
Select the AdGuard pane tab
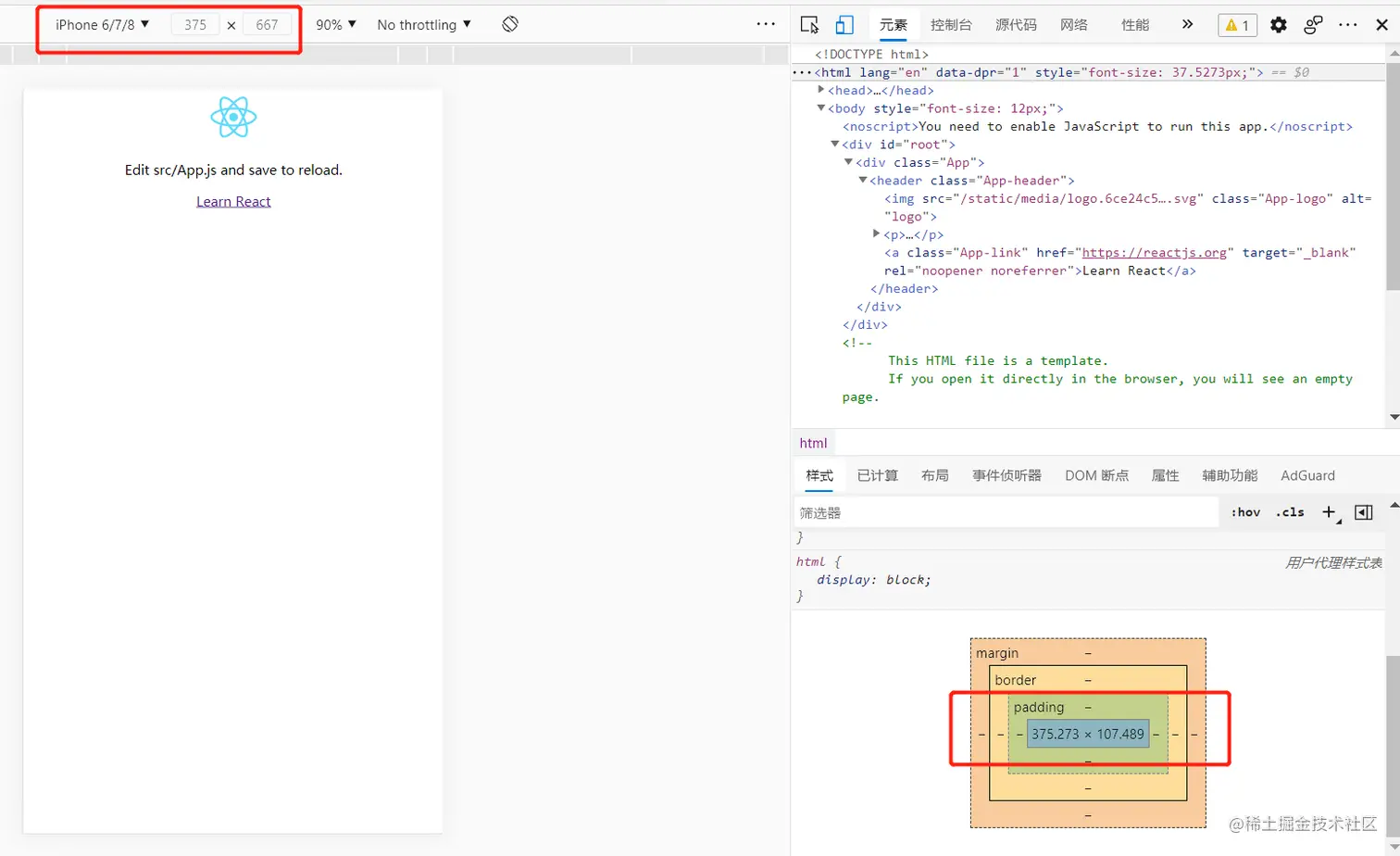[x=1307, y=475]
